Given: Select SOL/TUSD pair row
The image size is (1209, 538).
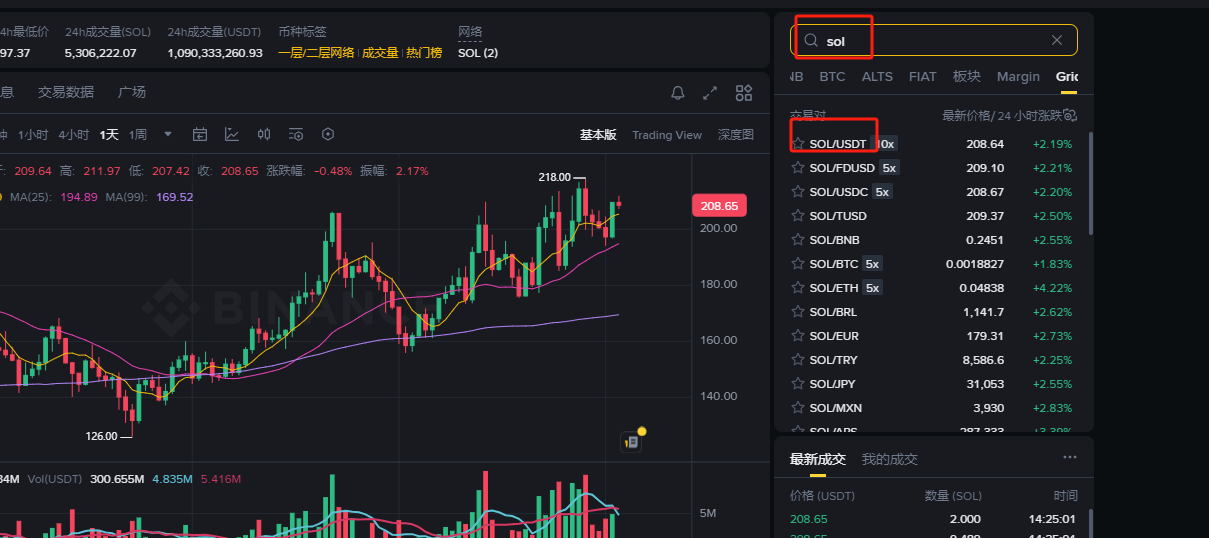Looking at the screenshot, I should (933, 216).
